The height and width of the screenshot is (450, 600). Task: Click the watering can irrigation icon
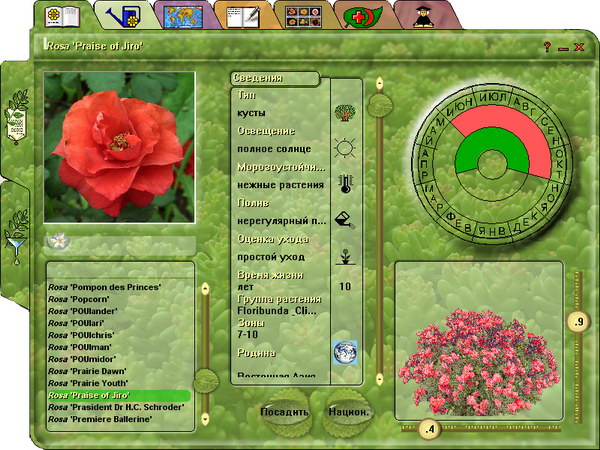pos(345,220)
